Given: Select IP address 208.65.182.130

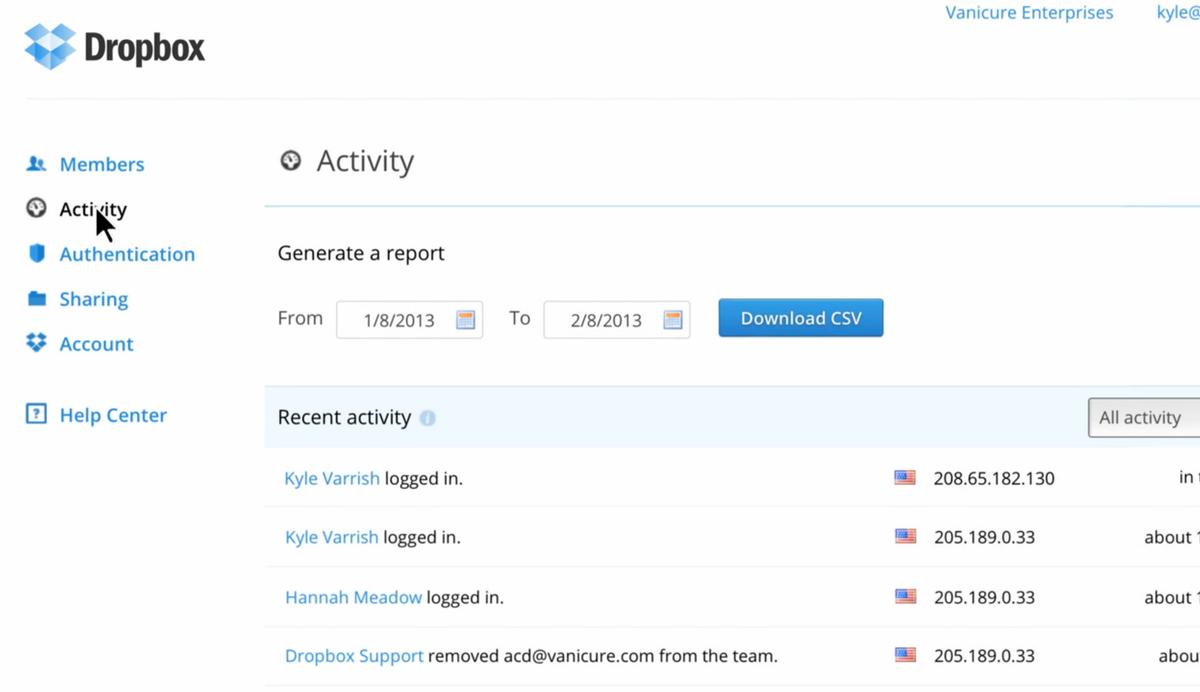Looking at the screenshot, I should click(994, 478).
